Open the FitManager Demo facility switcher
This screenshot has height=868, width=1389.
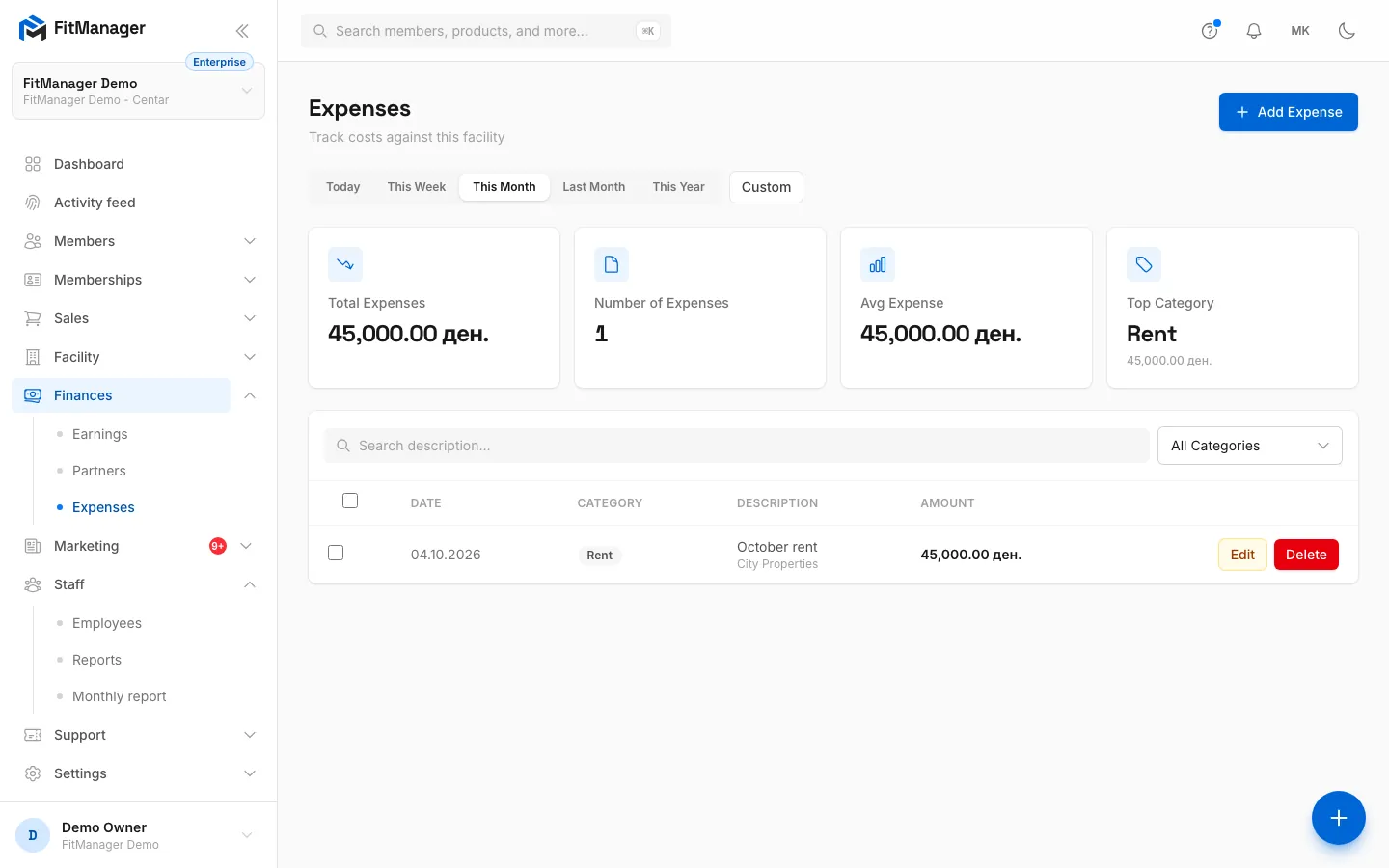point(138,91)
